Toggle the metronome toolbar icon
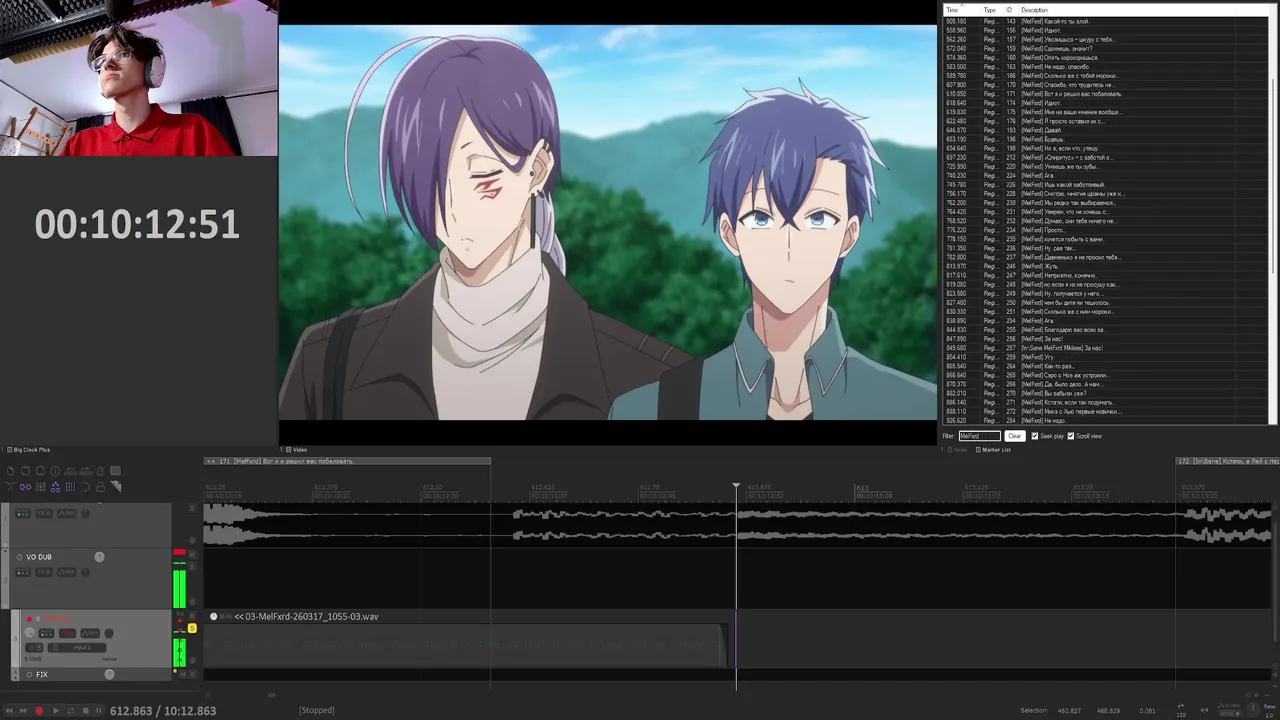The height and width of the screenshot is (720, 1280). (x=100, y=471)
